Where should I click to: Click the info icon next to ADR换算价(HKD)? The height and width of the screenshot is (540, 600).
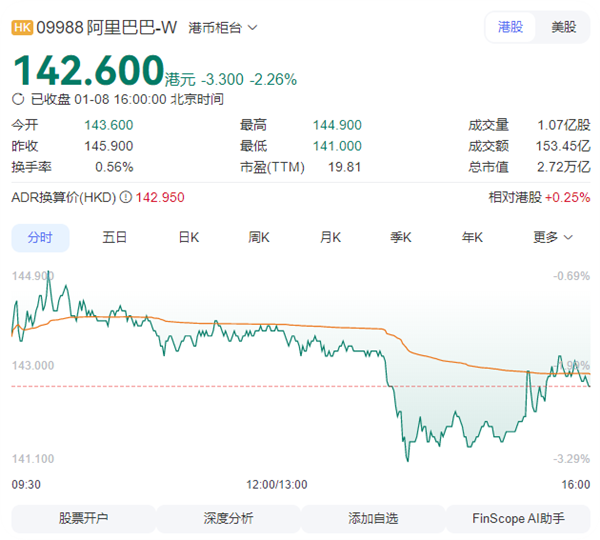click(126, 197)
